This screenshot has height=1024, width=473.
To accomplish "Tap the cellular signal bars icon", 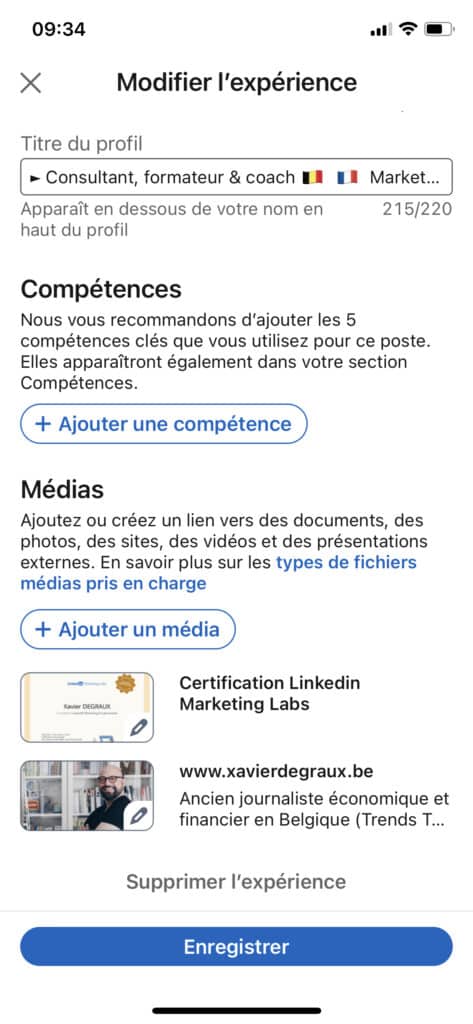I will [381, 30].
